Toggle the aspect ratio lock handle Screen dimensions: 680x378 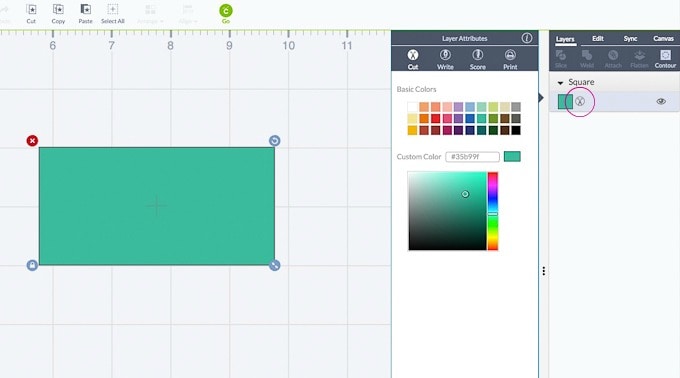(x=32, y=265)
